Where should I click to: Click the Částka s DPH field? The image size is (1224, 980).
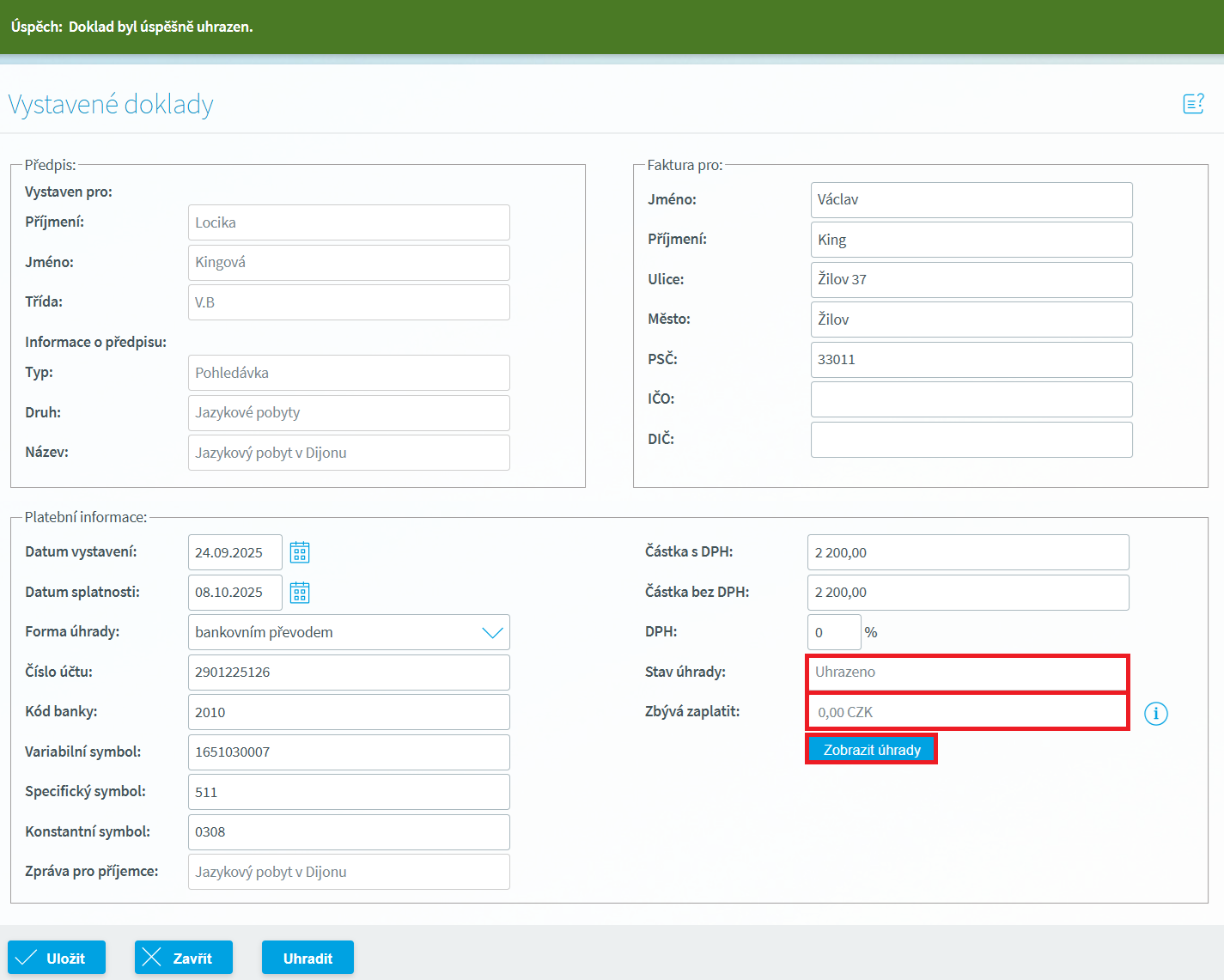[967, 552]
